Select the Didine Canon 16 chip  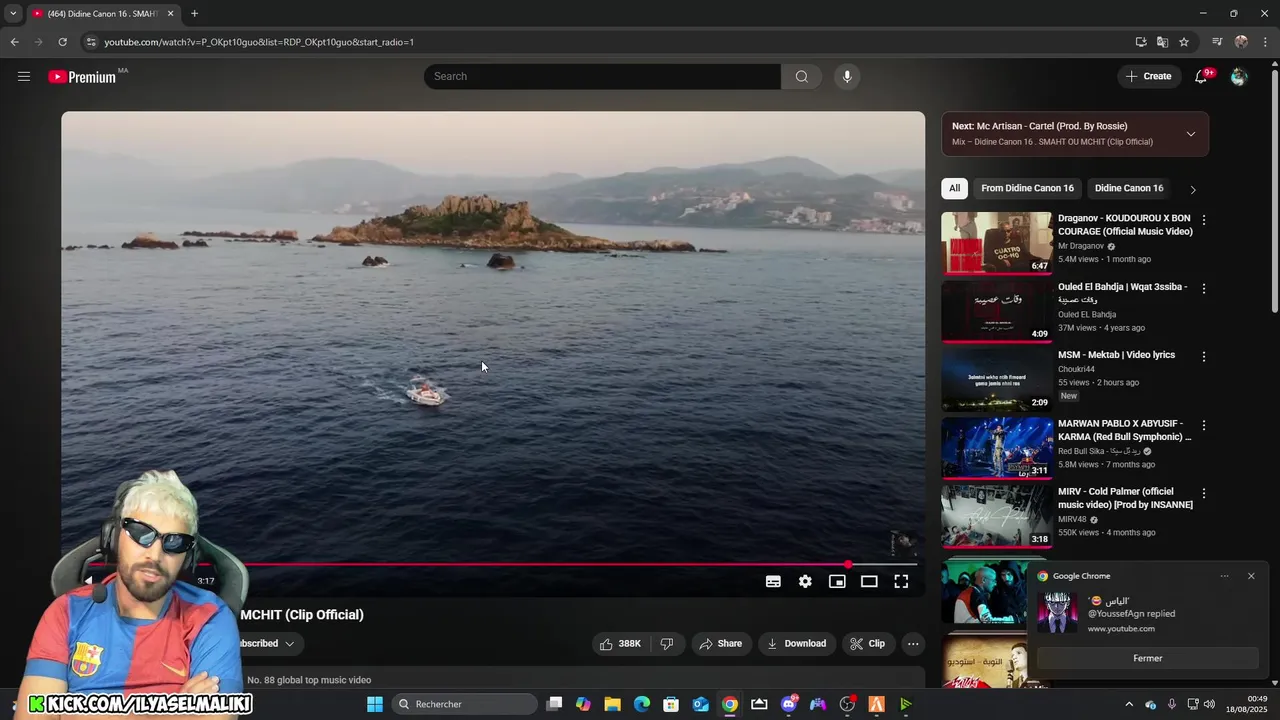coord(1129,188)
